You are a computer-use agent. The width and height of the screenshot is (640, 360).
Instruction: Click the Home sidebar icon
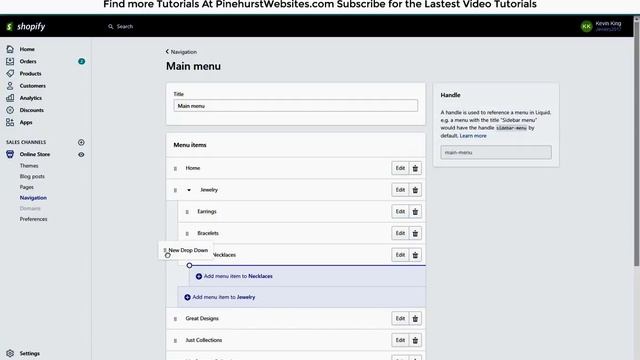click(10, 49)
